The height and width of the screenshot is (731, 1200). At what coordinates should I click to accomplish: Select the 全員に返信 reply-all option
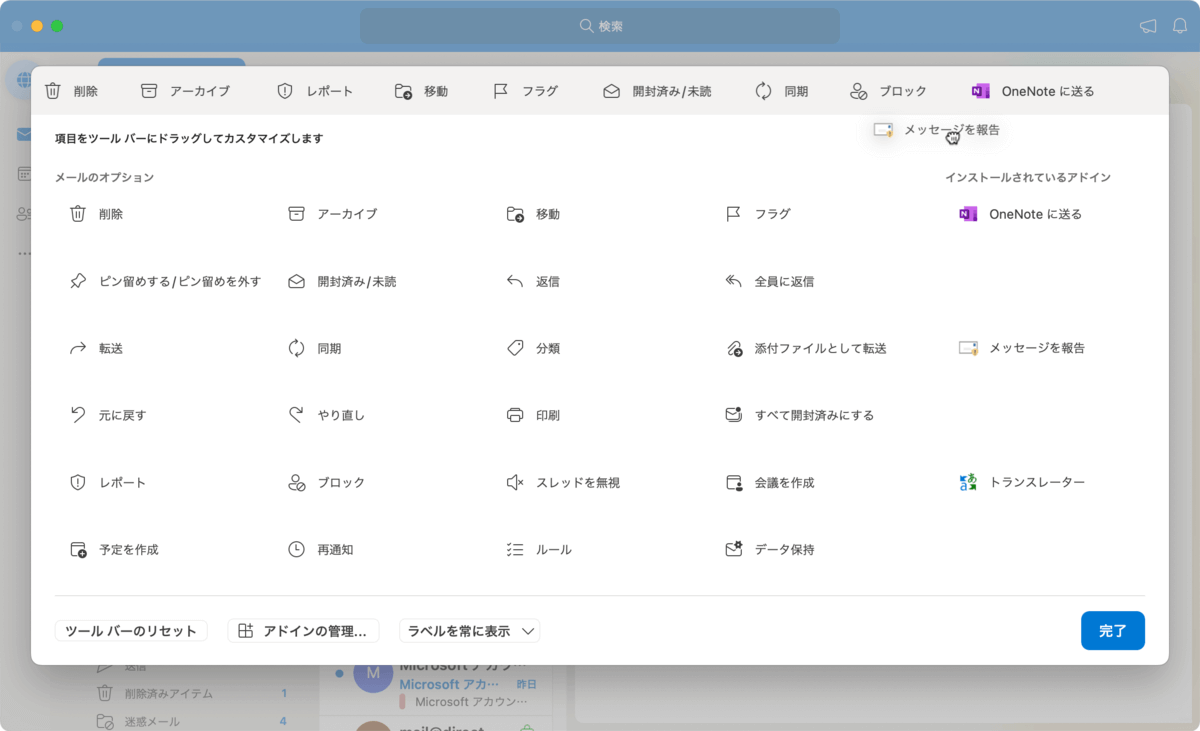[769, 282]
